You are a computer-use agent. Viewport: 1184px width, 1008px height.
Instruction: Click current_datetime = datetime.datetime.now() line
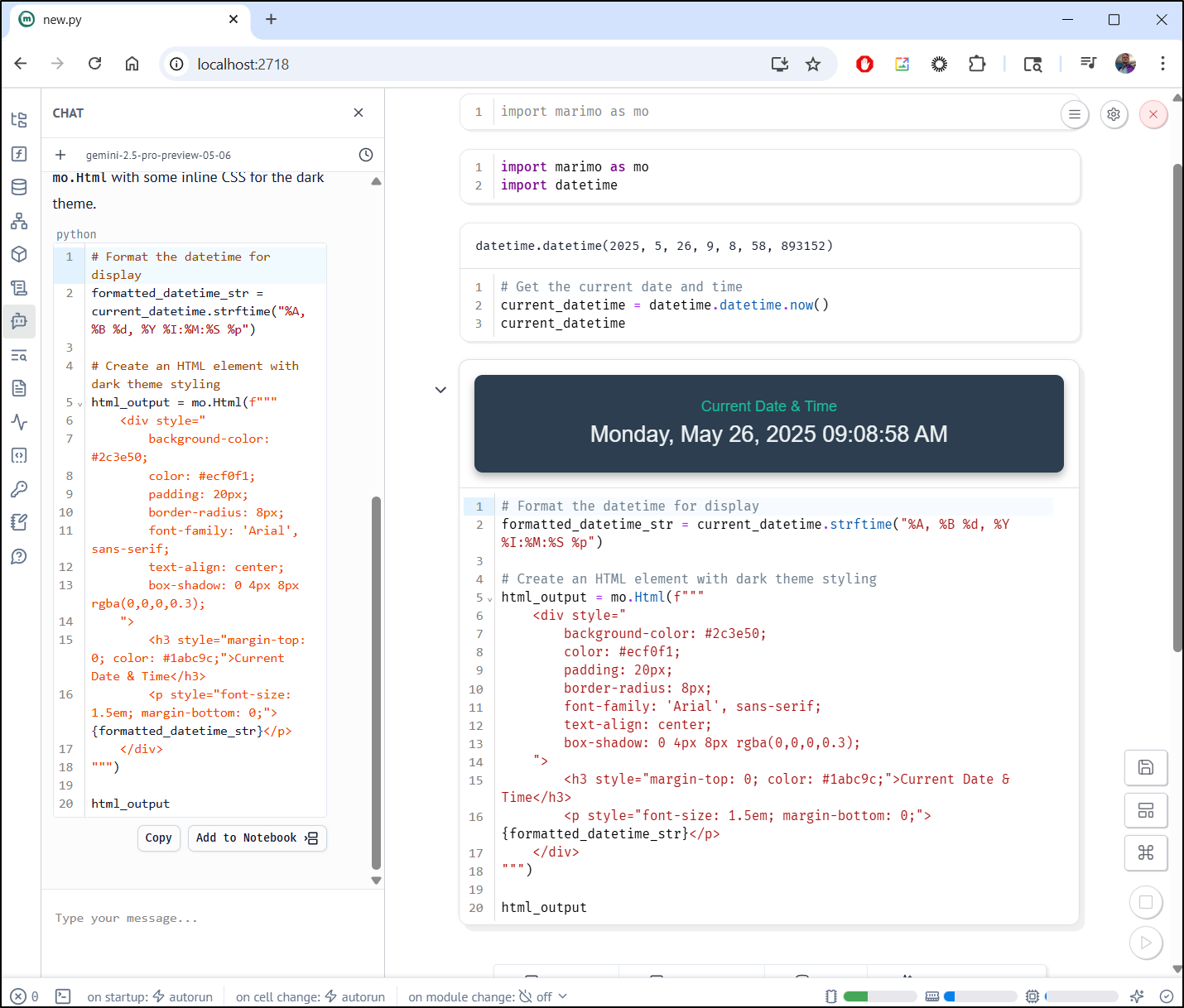(x=665, y=305)
